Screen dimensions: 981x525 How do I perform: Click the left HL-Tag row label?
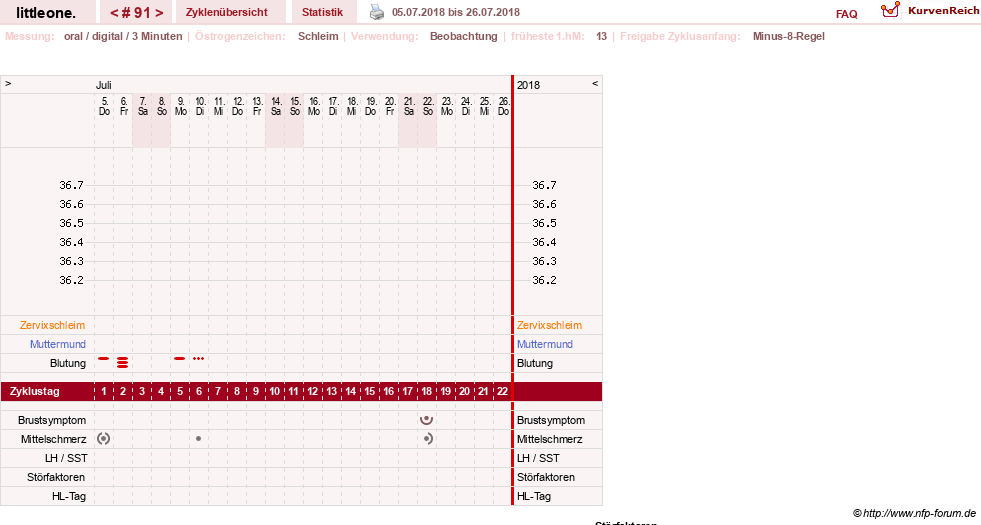click(x=69, y=496)
